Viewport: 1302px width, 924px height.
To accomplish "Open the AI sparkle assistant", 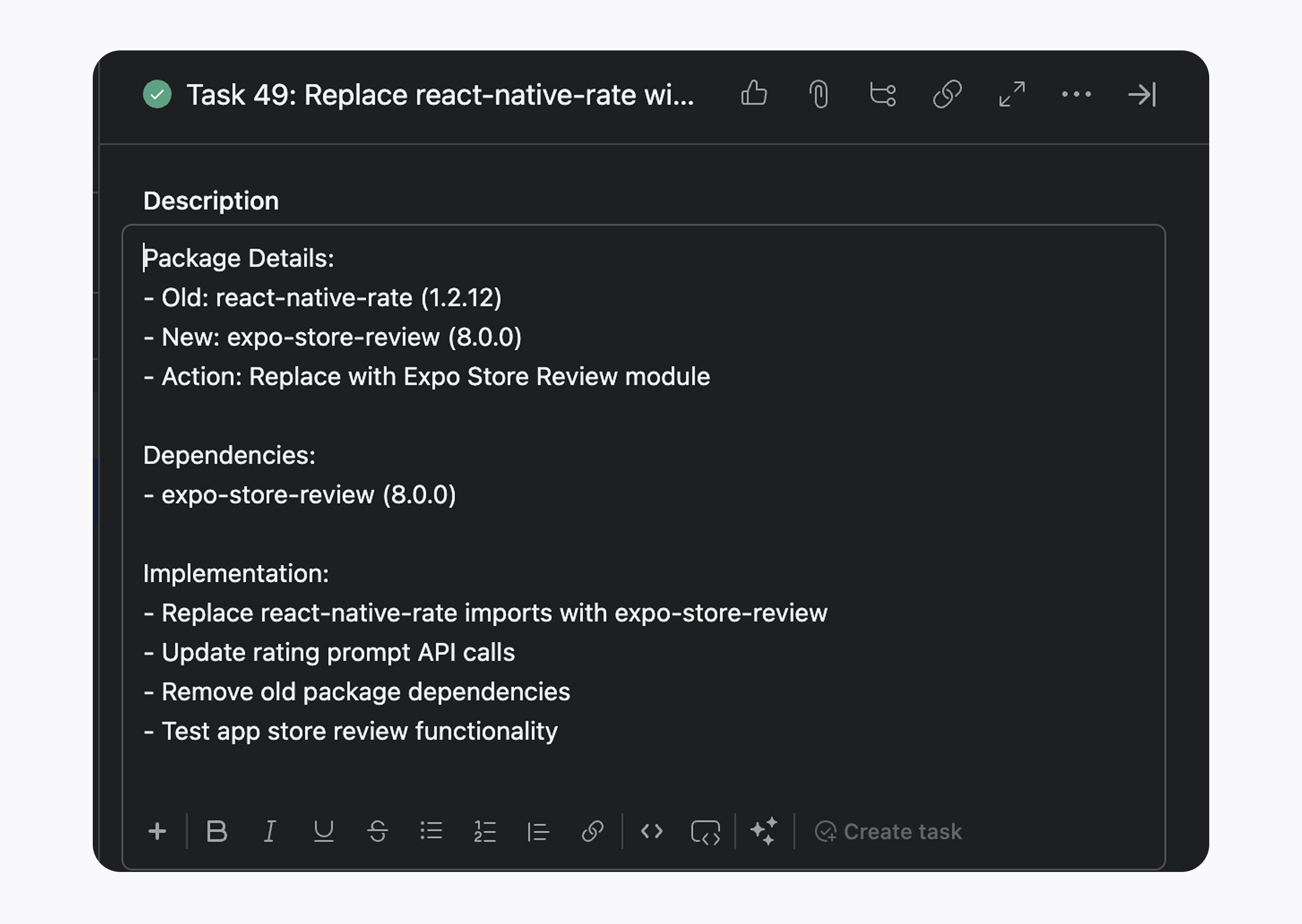I will coord(764,831).
